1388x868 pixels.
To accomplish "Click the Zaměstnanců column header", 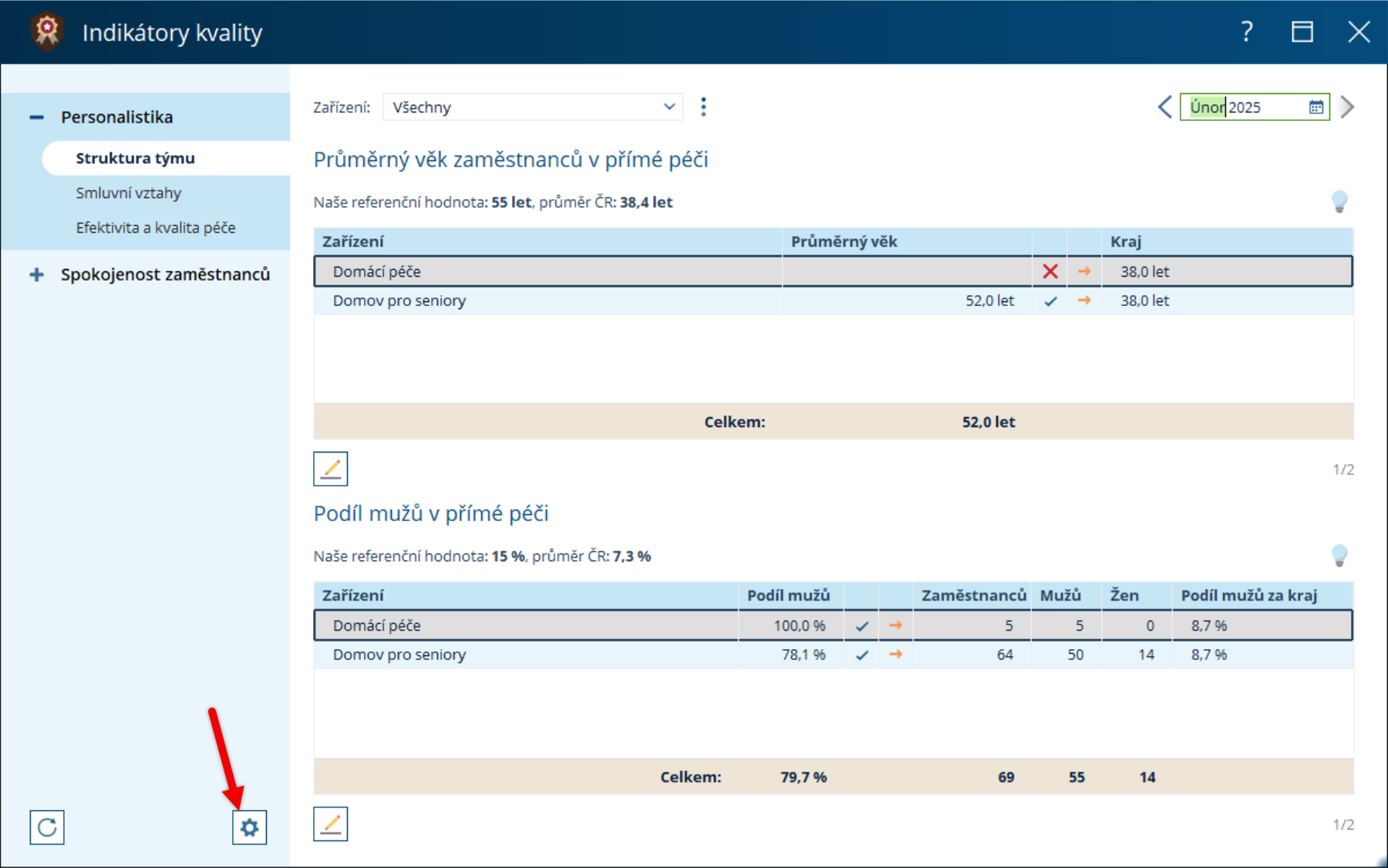I will click(x=974, y=595).
